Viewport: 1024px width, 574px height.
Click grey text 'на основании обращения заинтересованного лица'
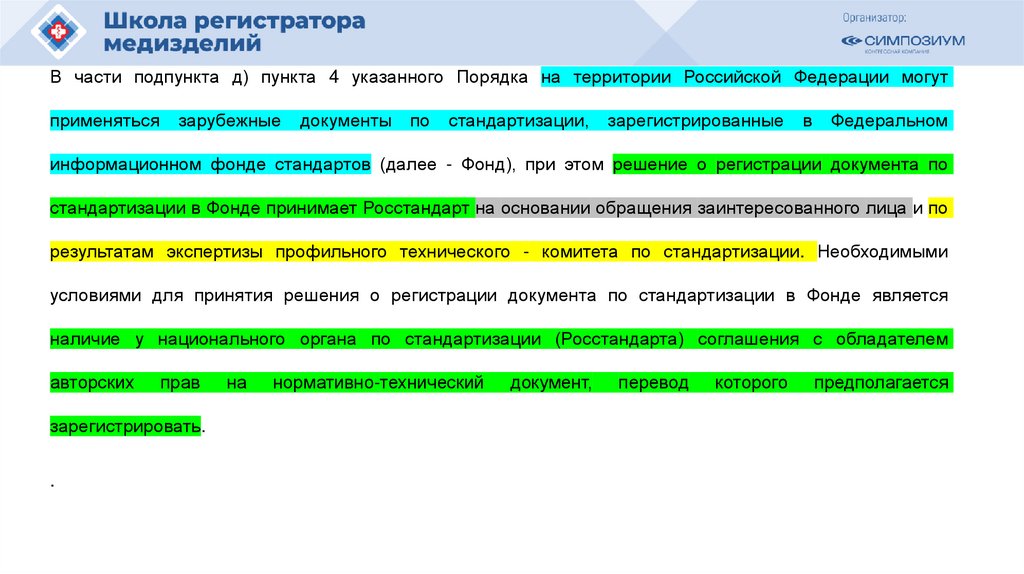693,208
